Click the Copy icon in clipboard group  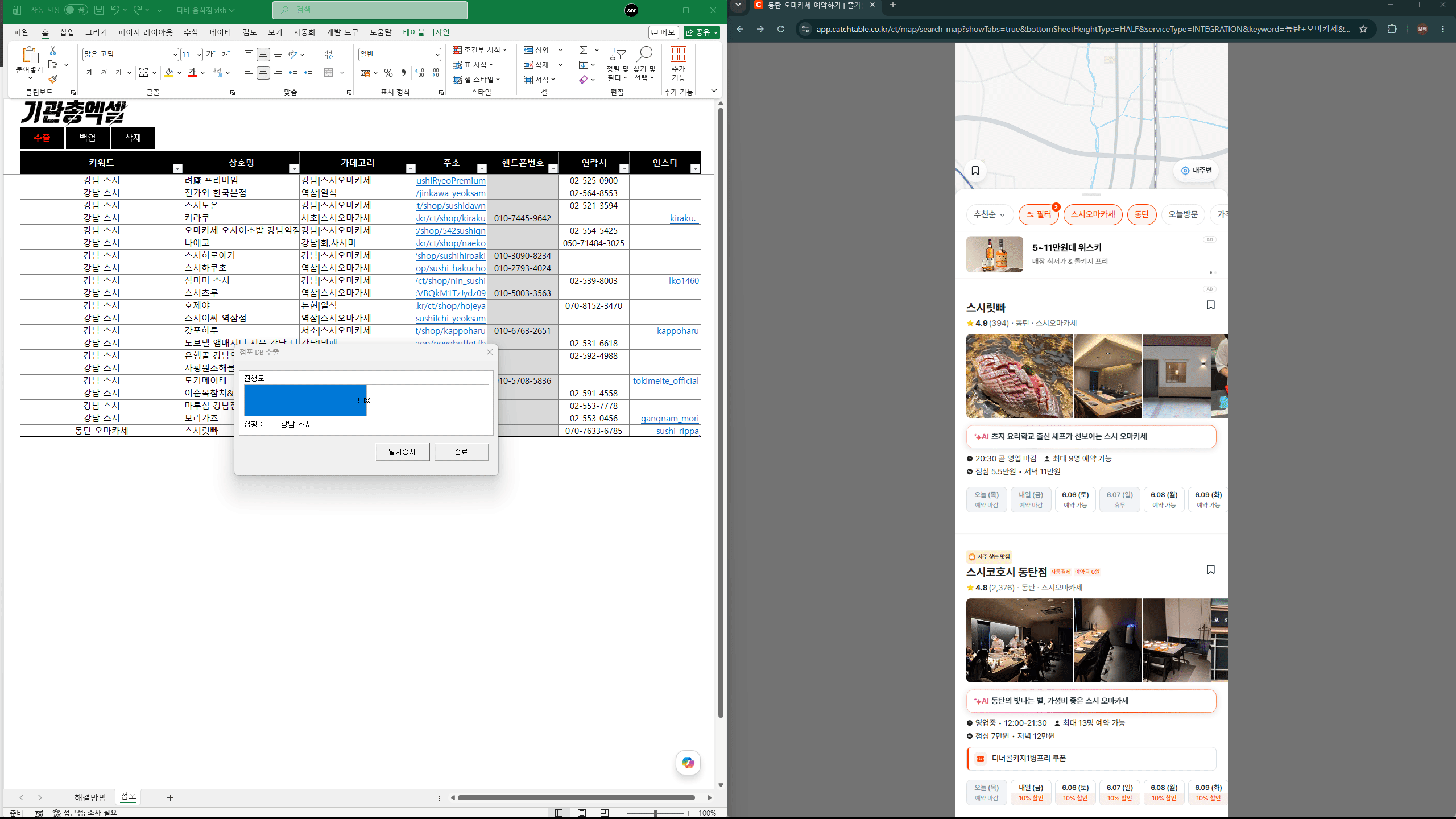pyautogui.click(x=53, y=65)
